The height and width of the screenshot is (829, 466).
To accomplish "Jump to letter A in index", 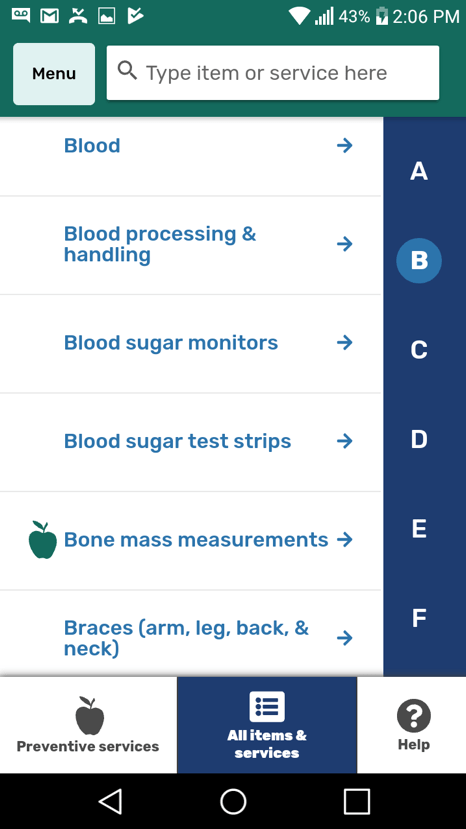I will click(x=418, y=171).
